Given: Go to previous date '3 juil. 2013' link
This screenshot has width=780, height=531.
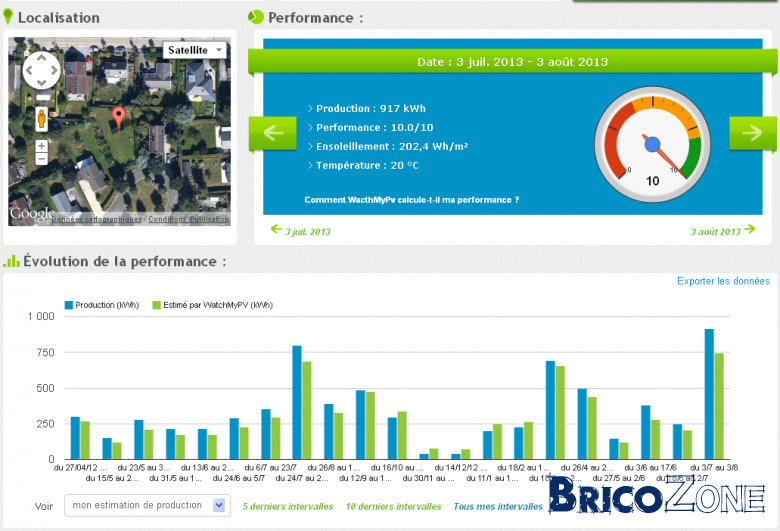Looking at the screenshot, I should [301, 231].
